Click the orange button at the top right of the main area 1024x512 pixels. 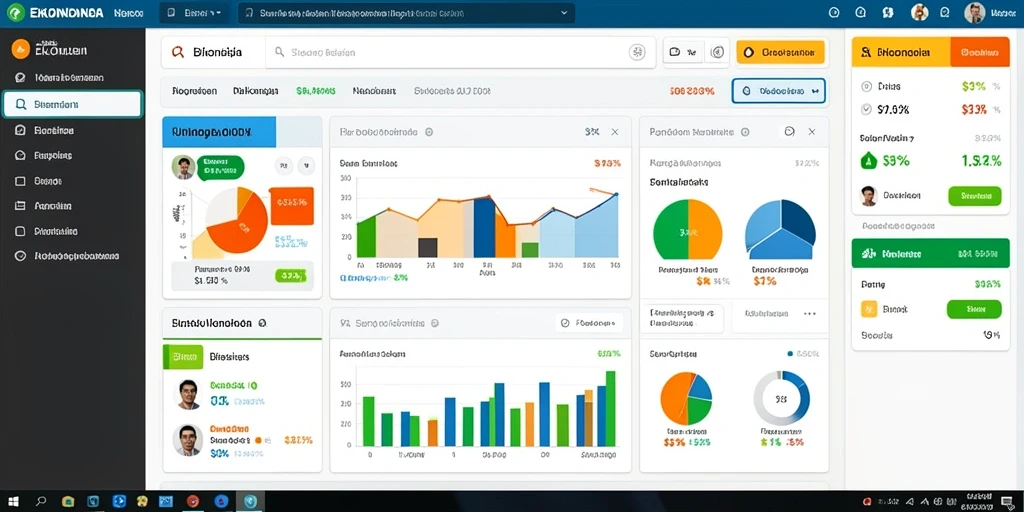click(780, 53)
